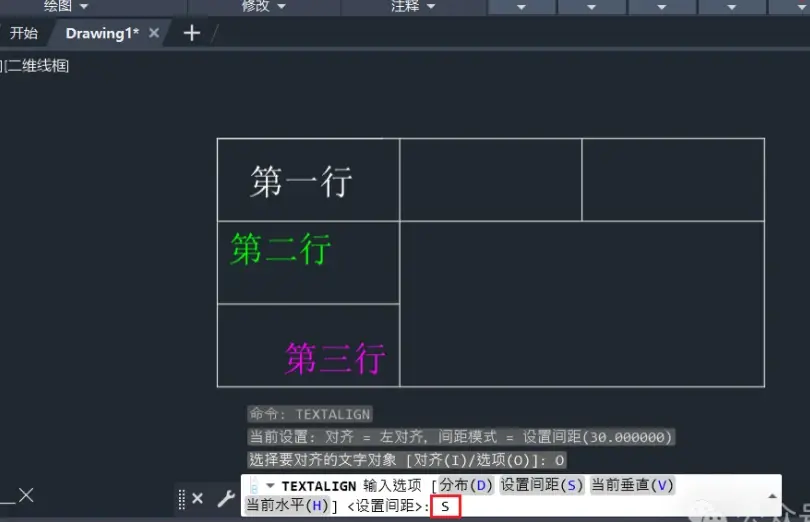
Task: Open the 二维线框 visual style control
Action: (x=38, y=66)
